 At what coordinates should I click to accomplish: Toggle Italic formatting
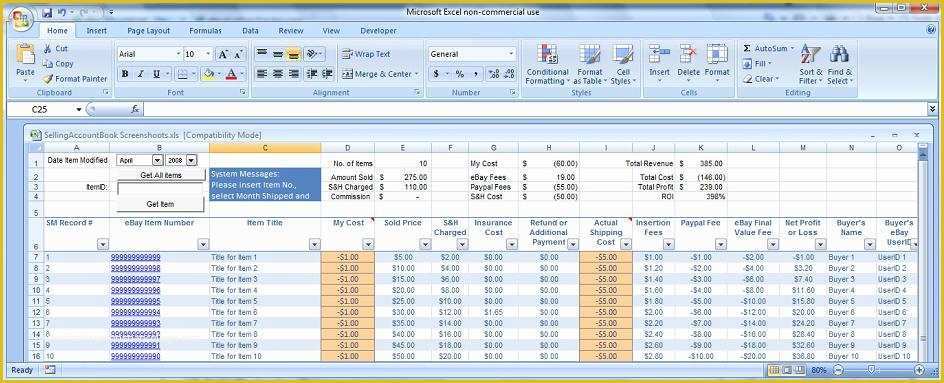coord(140,74)
